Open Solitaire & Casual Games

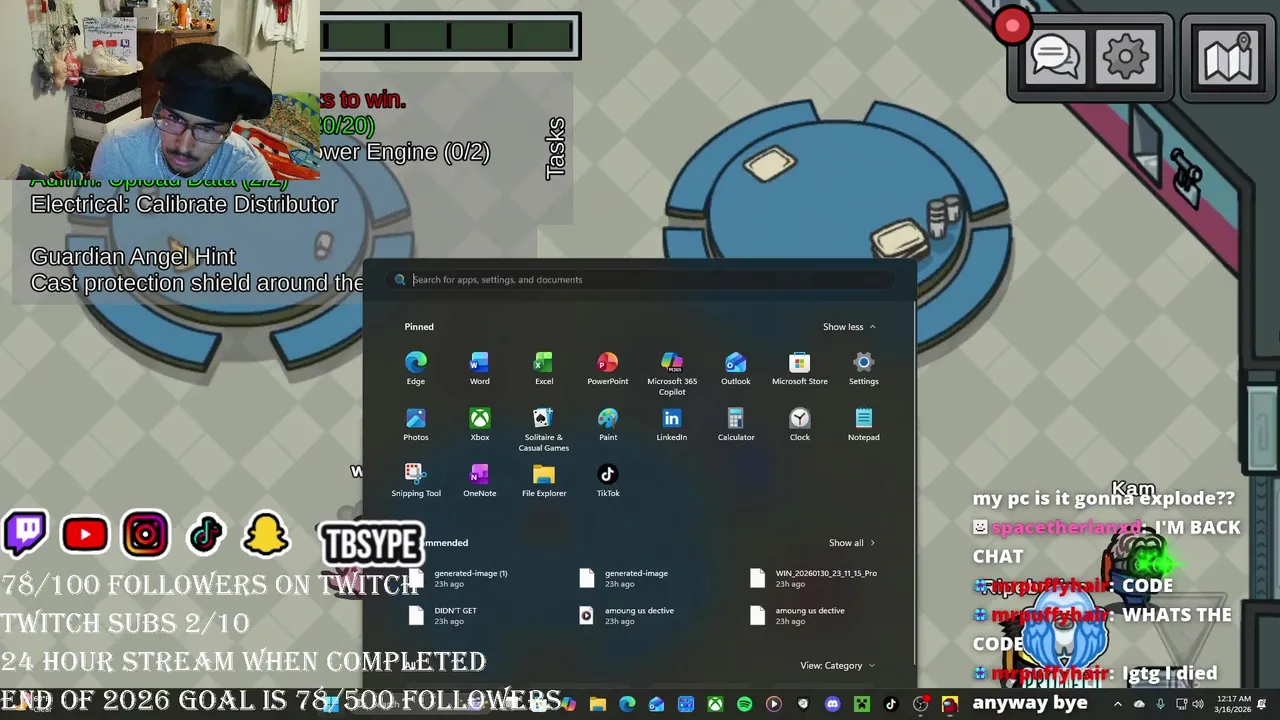(x=544, y=429)
